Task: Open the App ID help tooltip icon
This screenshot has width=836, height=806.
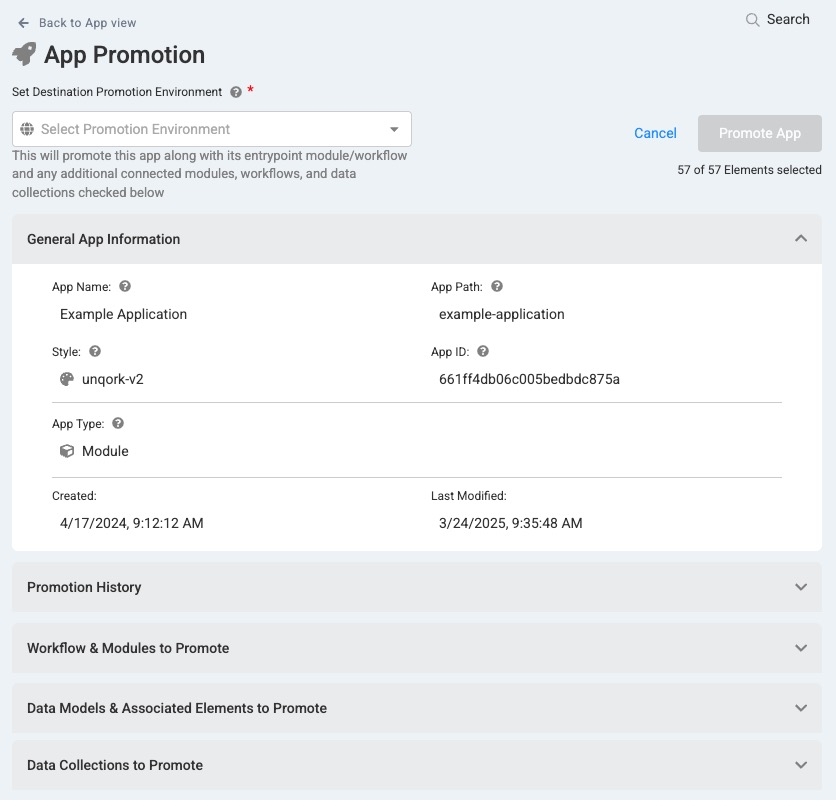Action: tap(483, 352)
